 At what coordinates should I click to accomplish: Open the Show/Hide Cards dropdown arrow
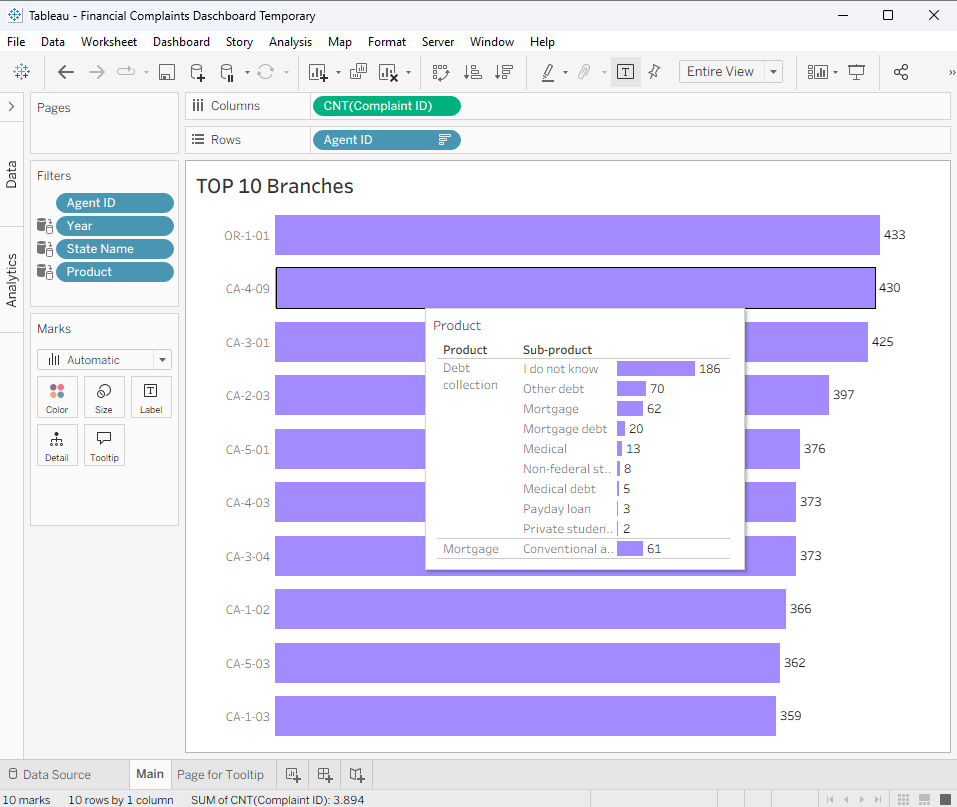[x=835, y=73]
